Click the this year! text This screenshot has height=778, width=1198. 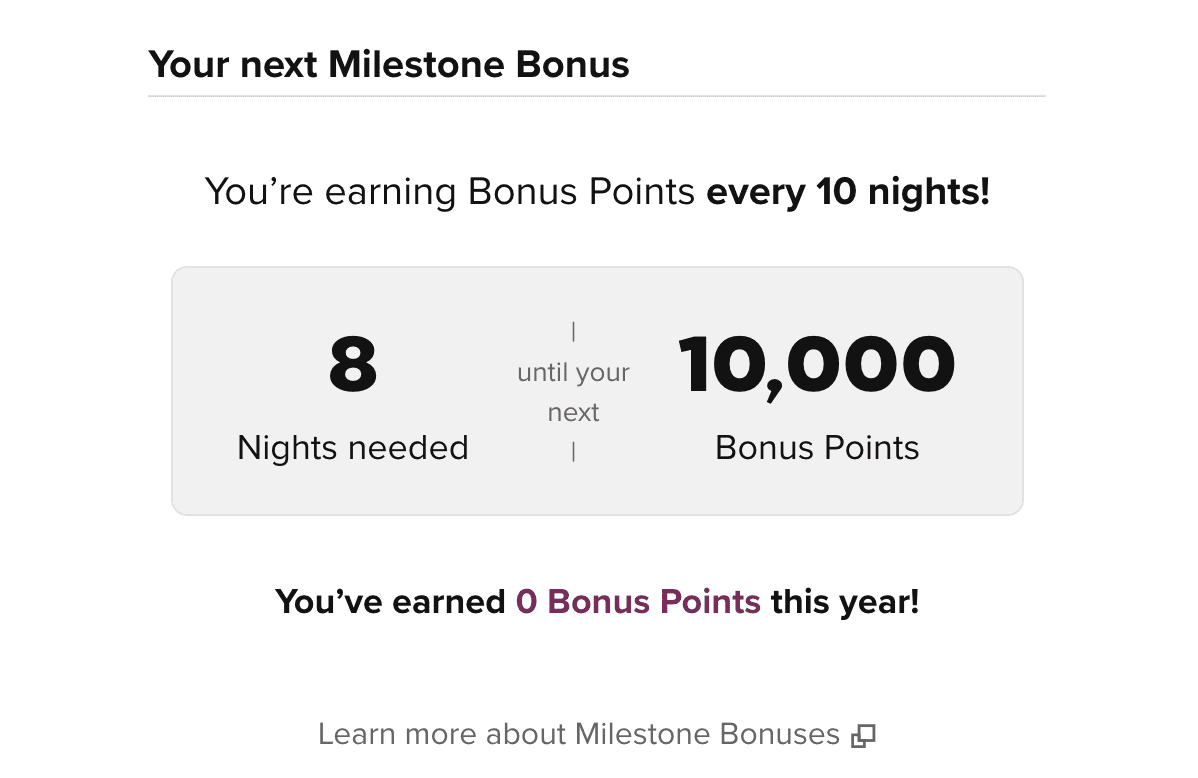click(845, 601)
